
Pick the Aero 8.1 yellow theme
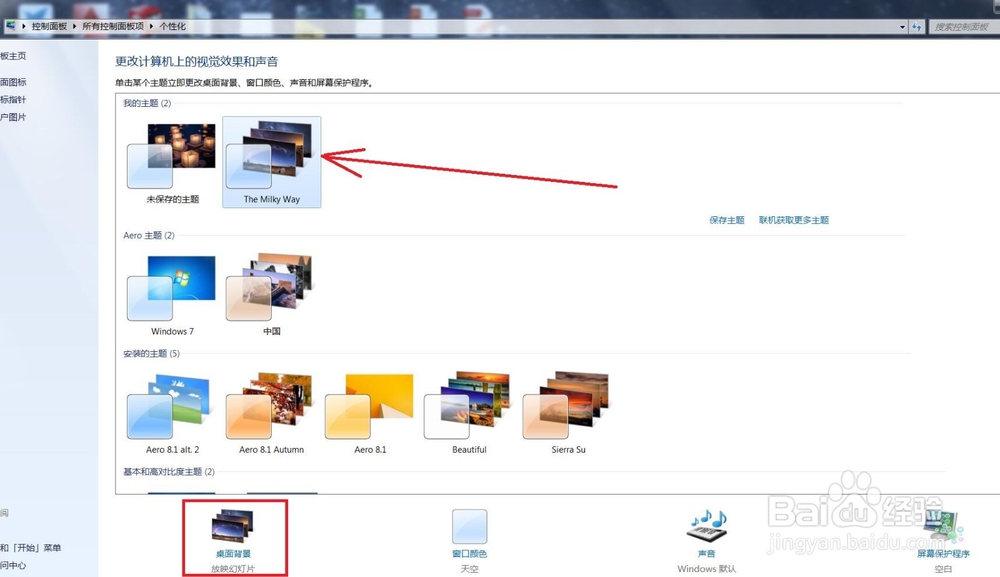point(371,413)
